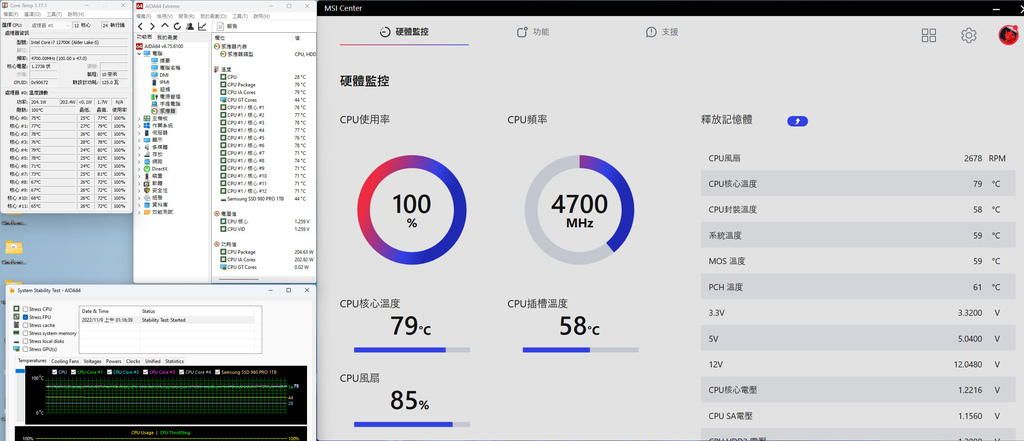Click the 效能測試 benchmark icon in AIDA64 tree
Screen dimensions: 1024x441
147,212
